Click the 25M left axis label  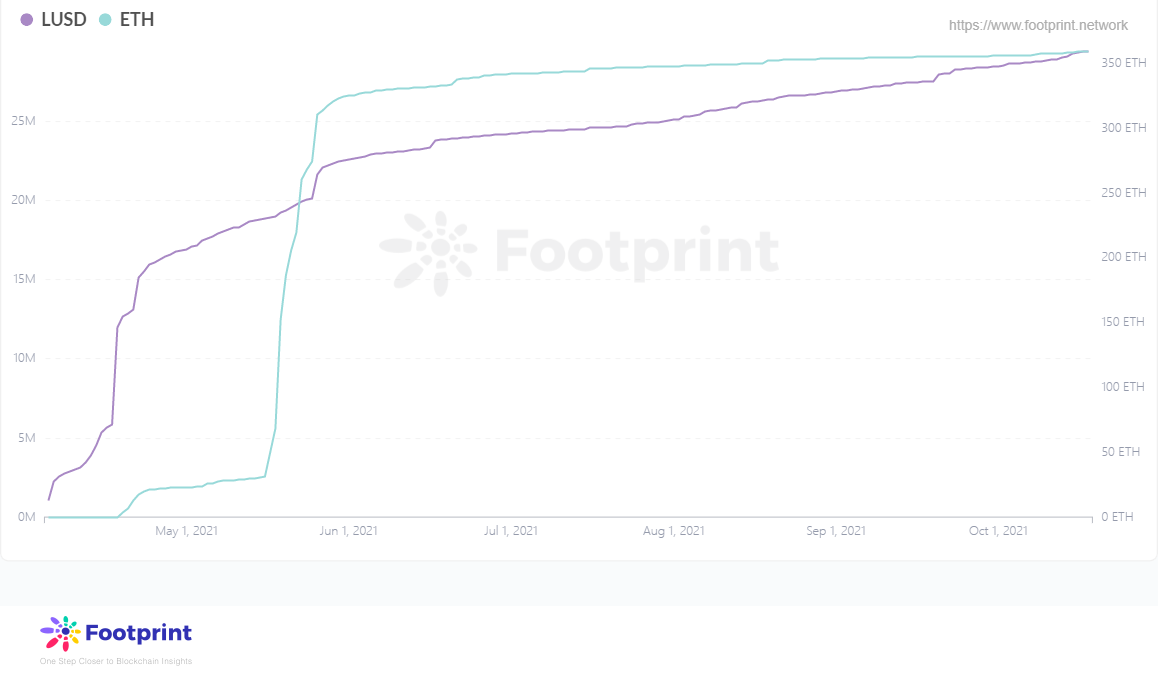(23, 120)
